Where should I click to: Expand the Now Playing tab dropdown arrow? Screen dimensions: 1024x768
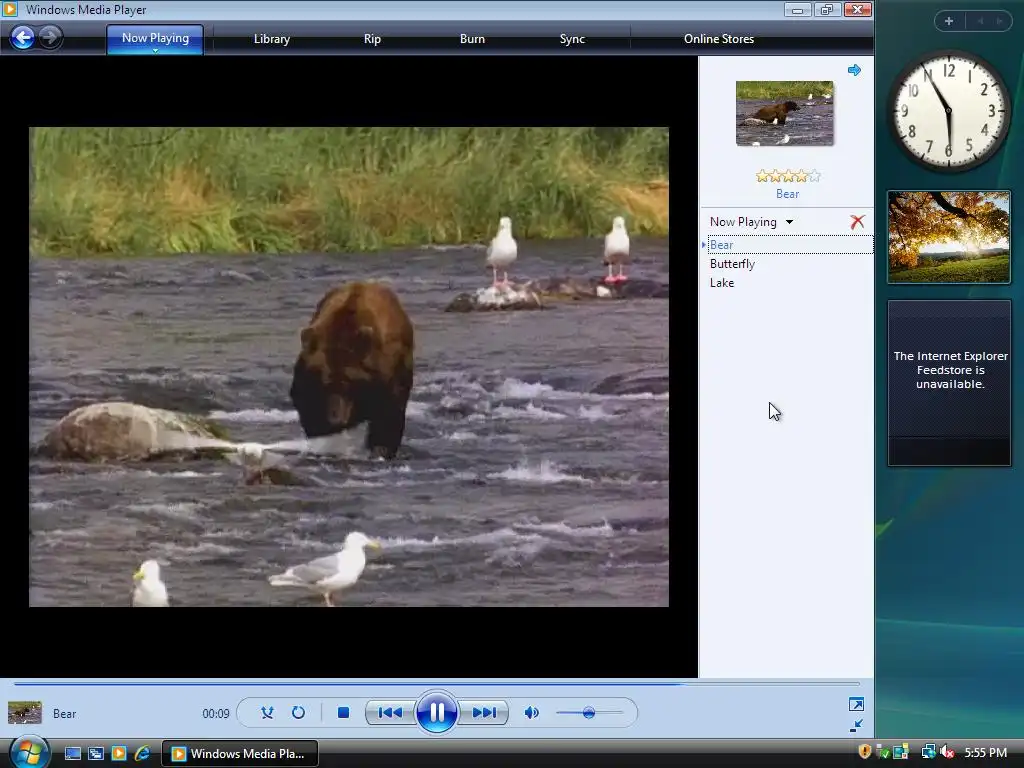155,50
